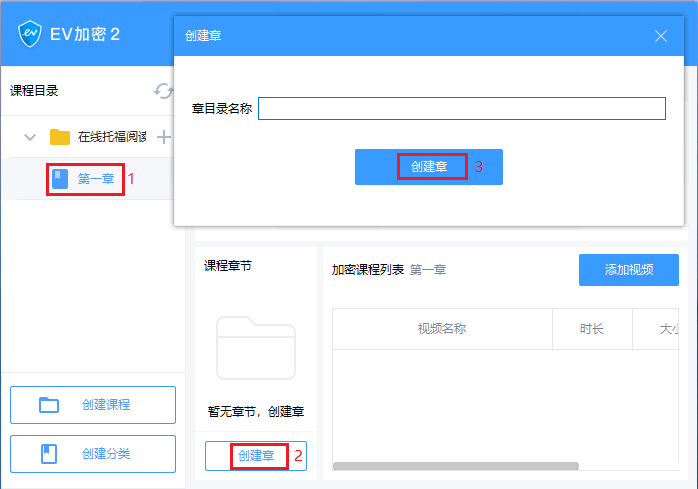Click the 视频名称 column header
The width and height of the screenshot is (698, 489).
pos(442,329)
